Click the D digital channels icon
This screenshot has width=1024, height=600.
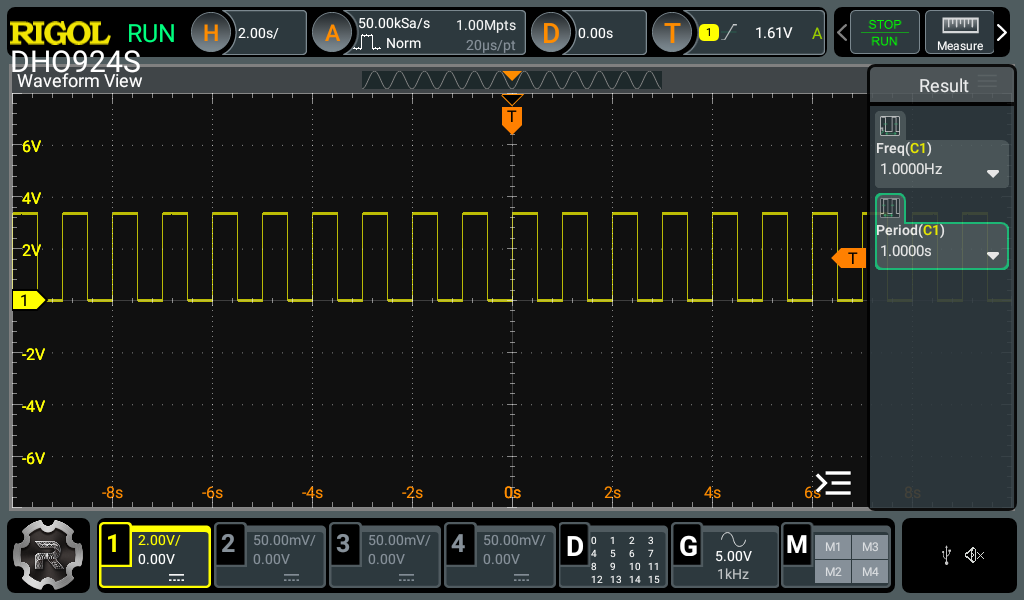574,546
